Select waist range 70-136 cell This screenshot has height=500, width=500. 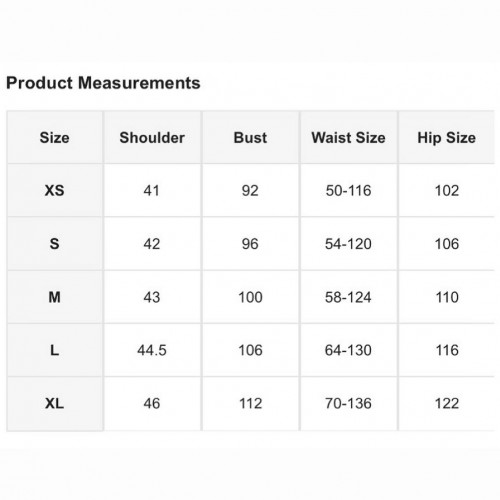pyautogui.click(x=348, y=403)
